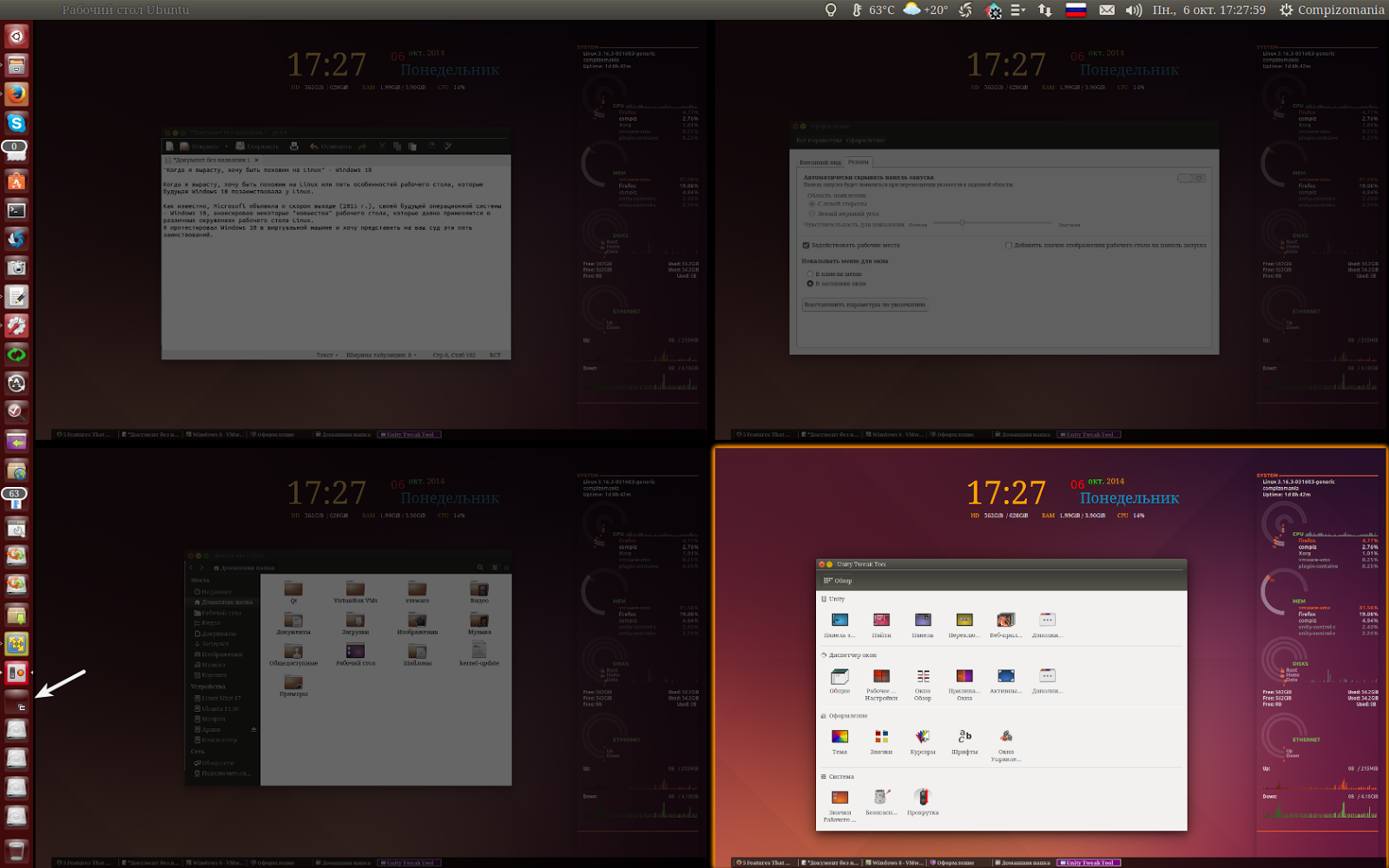Select 'Загрузки' in file manager sidebar
Viewport: 1389px width, 868px height.
click(x=224, y=644)
